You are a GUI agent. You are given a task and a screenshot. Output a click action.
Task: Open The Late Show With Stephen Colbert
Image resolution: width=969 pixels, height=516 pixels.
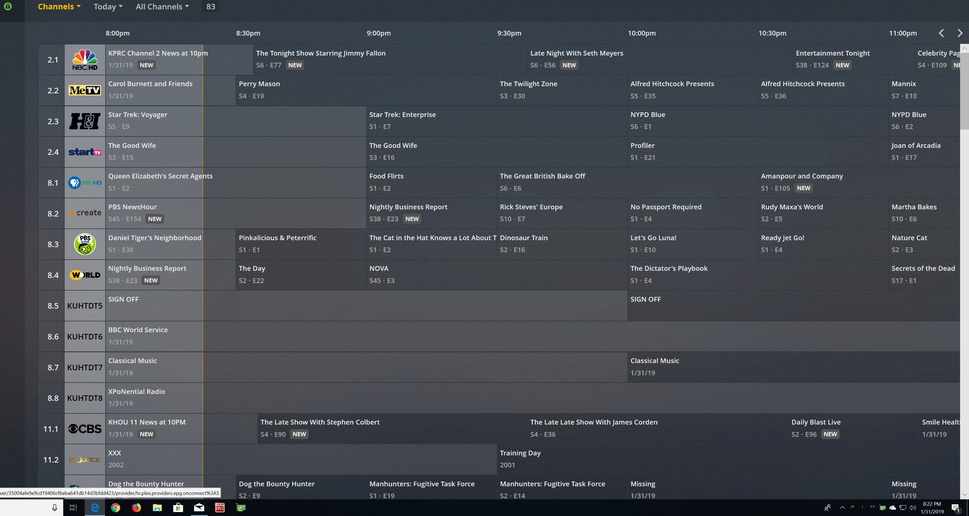392,429
